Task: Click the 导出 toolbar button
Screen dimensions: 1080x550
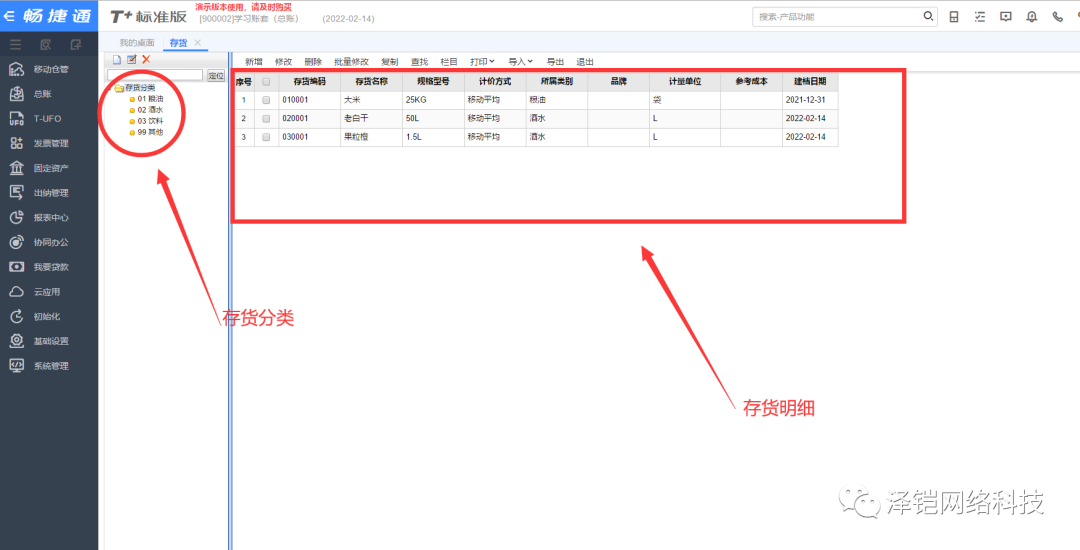Action: (x=555, y=61)
